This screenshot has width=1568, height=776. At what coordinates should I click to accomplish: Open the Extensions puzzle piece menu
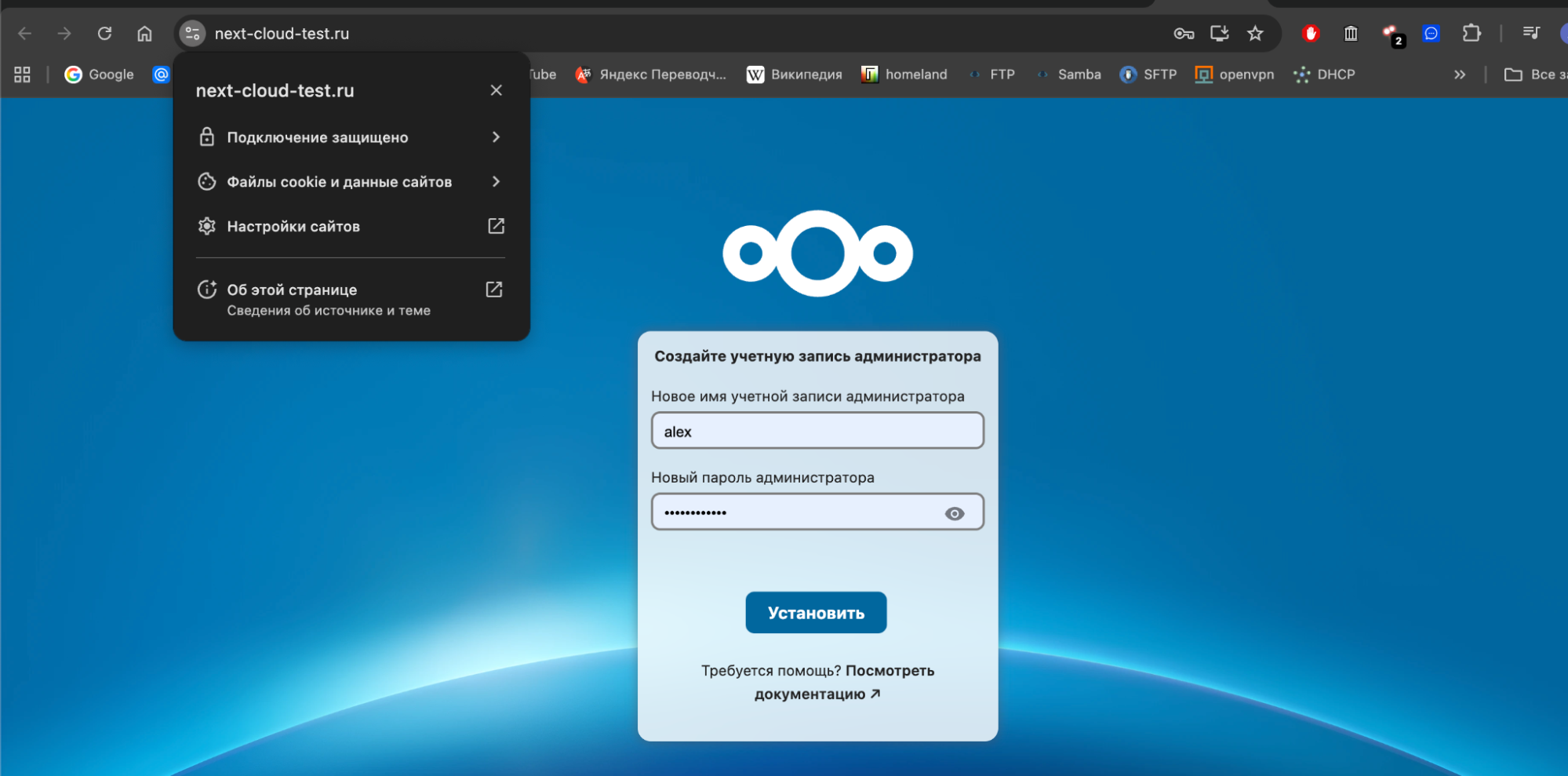(1472, 33)
